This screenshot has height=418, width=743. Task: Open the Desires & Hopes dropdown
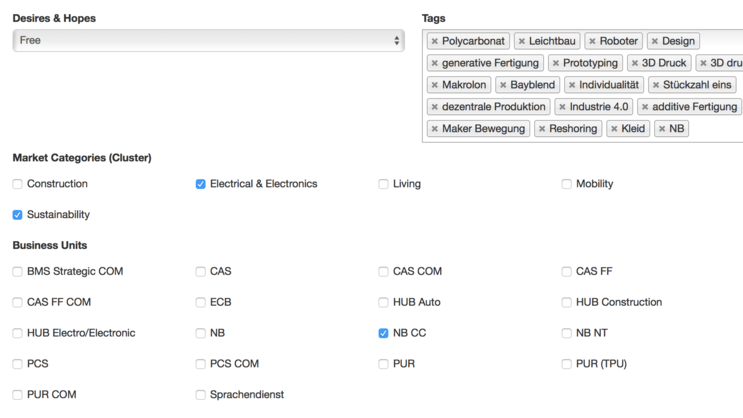tap(208, 41)
